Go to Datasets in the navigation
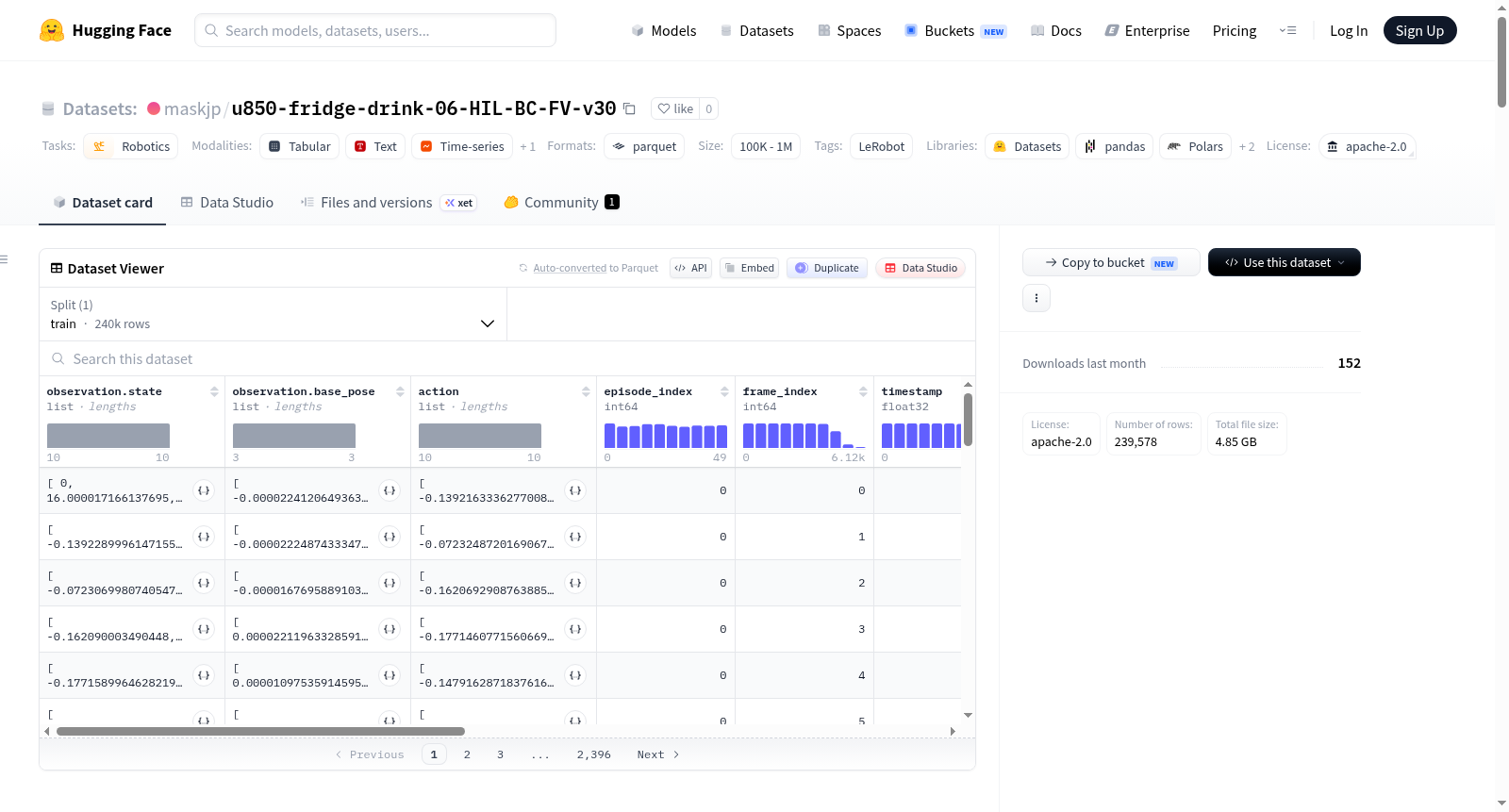The width and height of the screenshot is (1509, 812). pyautogui.click(x=756, y=30)
